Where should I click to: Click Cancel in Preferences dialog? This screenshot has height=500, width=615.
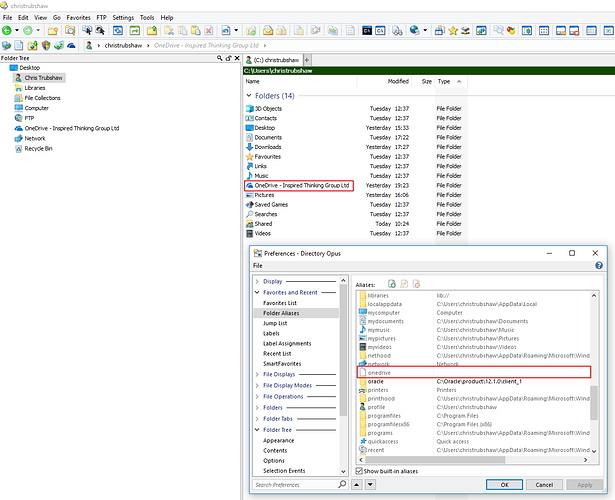pos(544,485)
